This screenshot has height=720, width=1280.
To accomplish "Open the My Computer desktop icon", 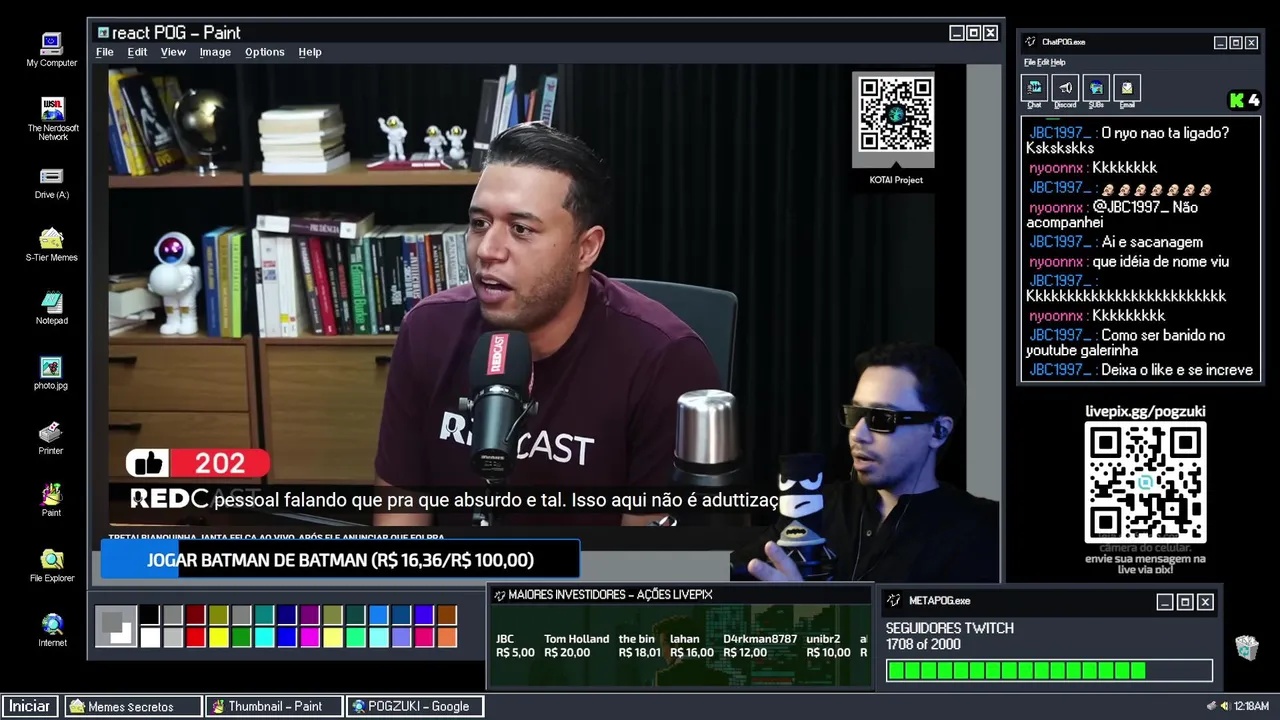I will click(x=51, y=50).
